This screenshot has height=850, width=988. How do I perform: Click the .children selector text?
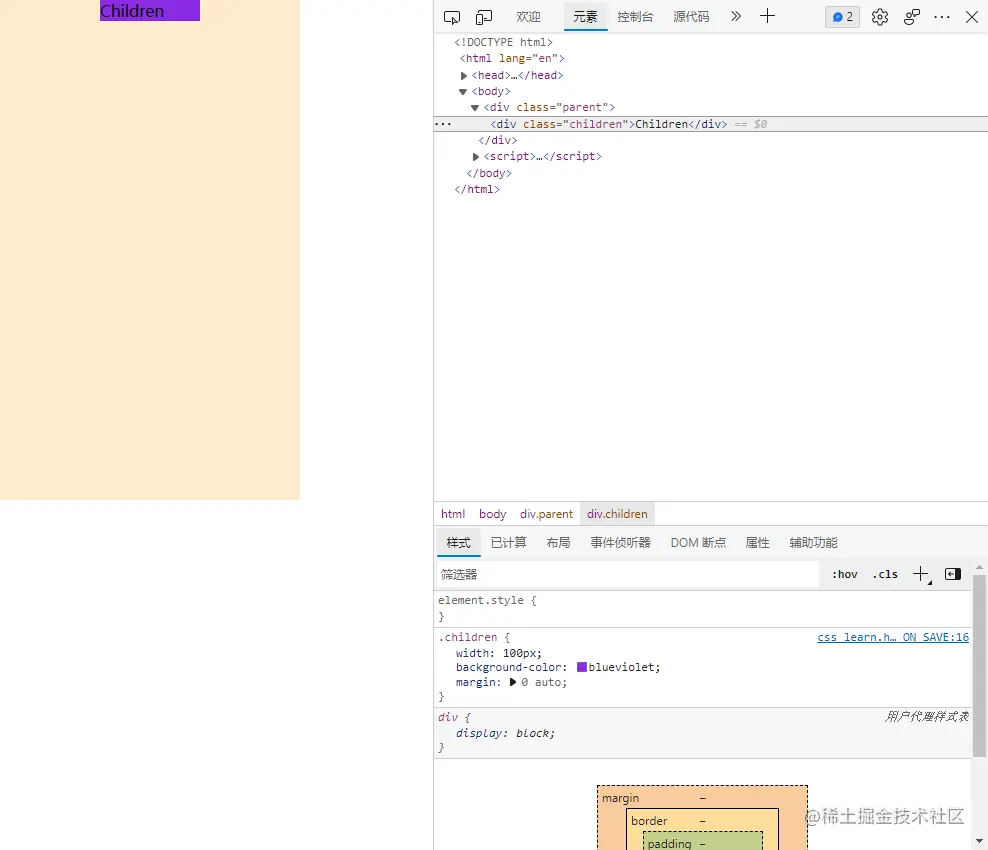[468, 638]
